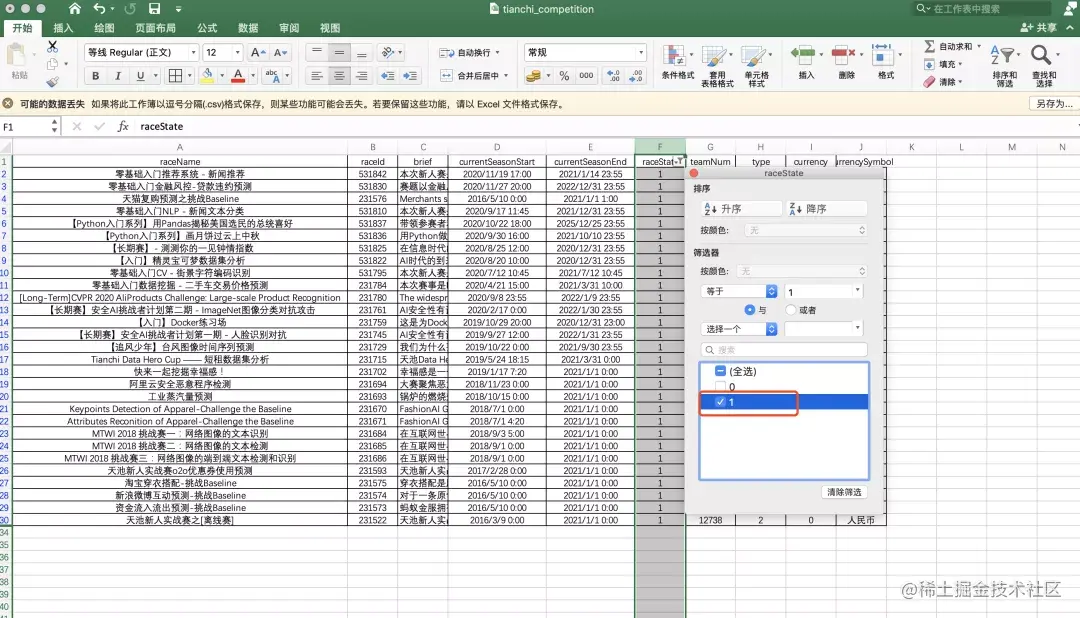Toggle bold formatting

pos(96,76)
